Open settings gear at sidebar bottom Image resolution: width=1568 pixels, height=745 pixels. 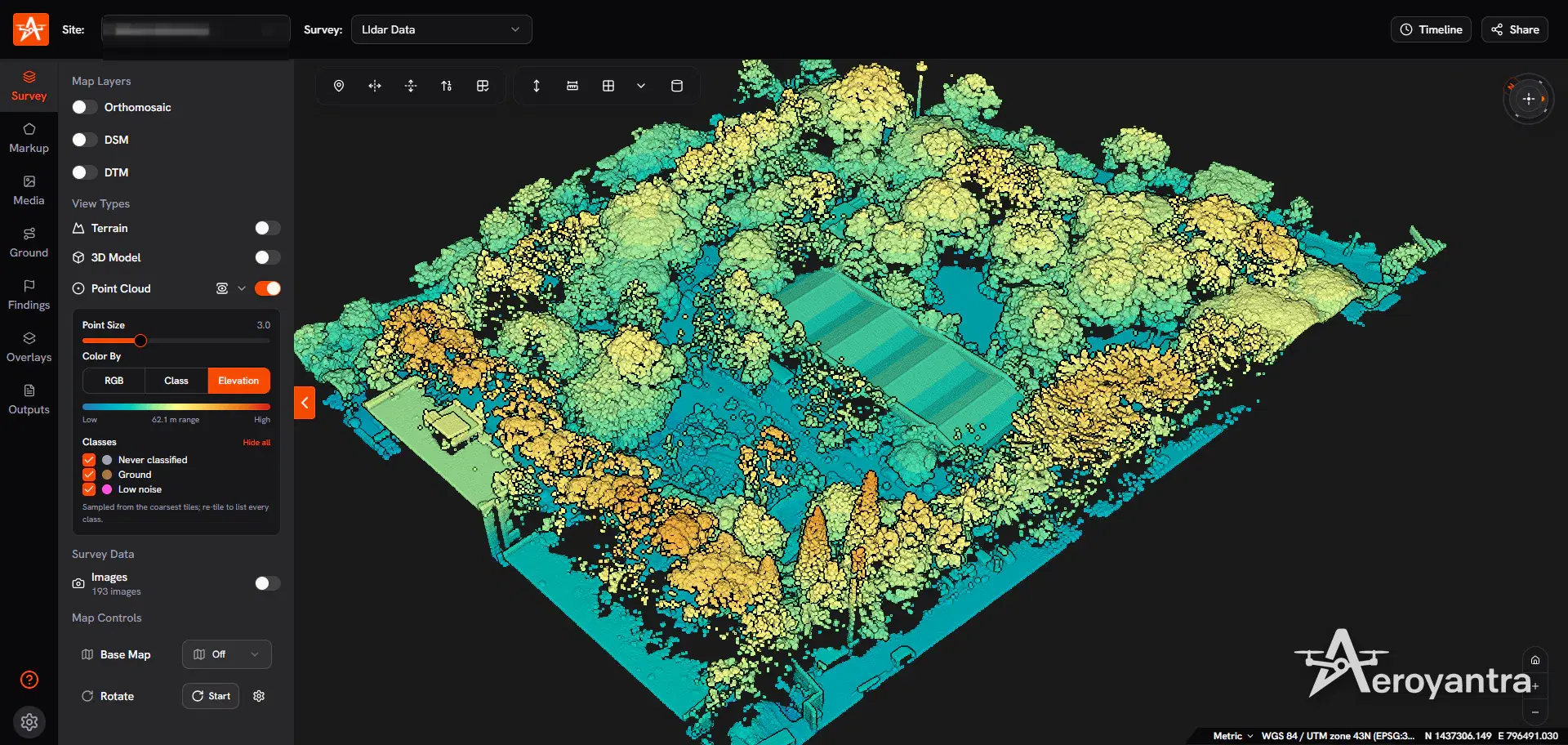point(29,722)
